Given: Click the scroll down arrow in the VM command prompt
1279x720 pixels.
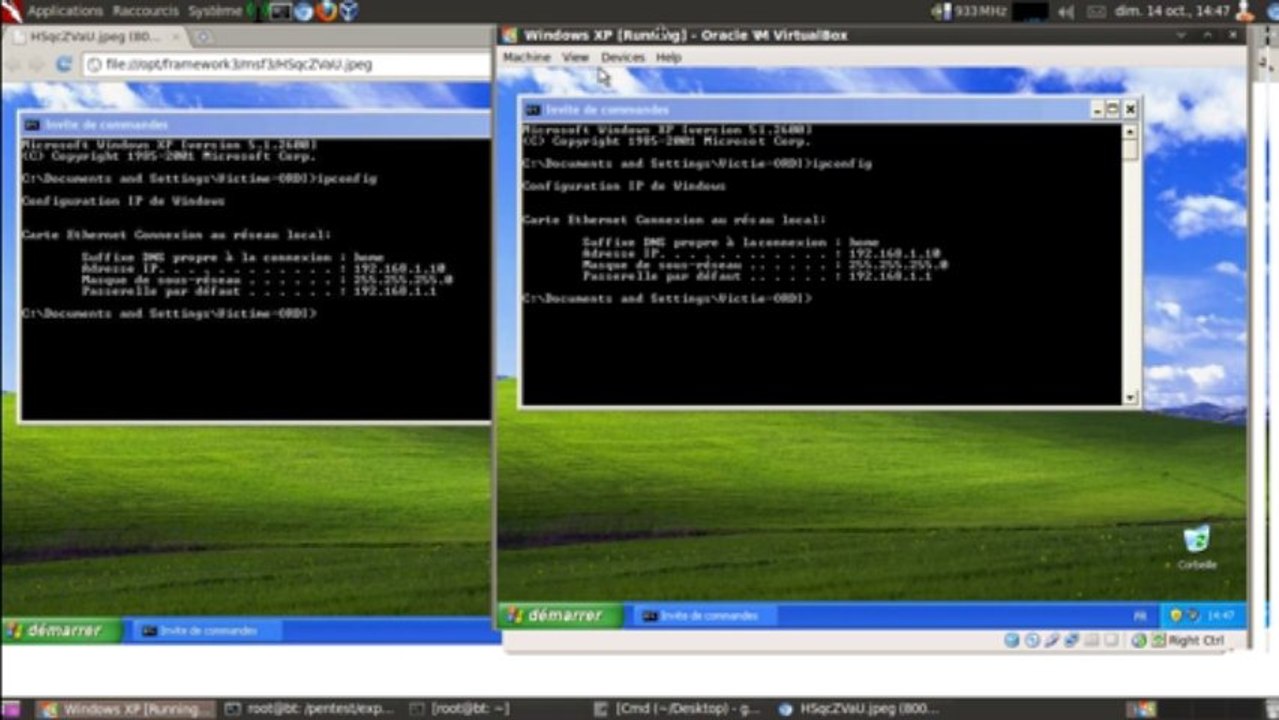Looking at the screenshot, I should pyautogui.click(x=1130, y=398).
